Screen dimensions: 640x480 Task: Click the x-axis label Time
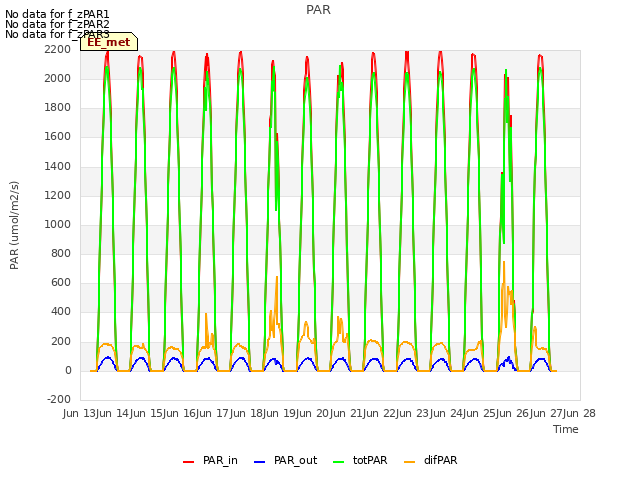[566, 429]
